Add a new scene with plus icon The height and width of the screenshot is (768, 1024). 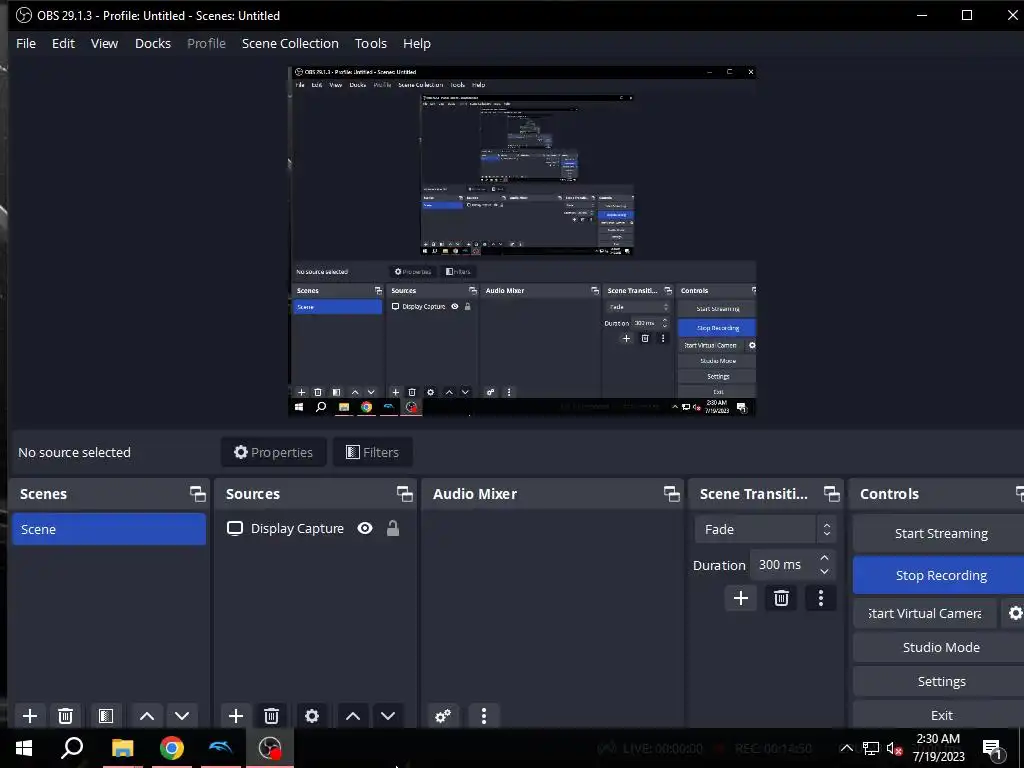click(x=29, y=716)
